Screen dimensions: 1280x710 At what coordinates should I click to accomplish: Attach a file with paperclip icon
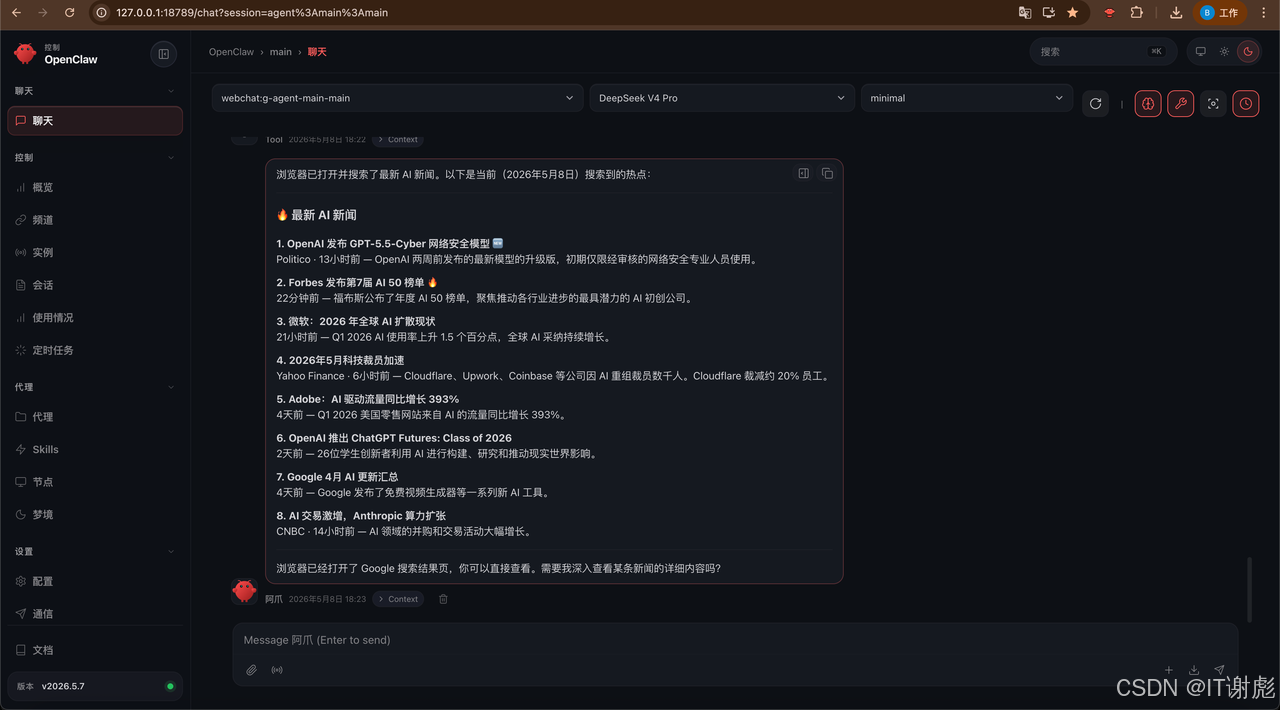[252, 670]
